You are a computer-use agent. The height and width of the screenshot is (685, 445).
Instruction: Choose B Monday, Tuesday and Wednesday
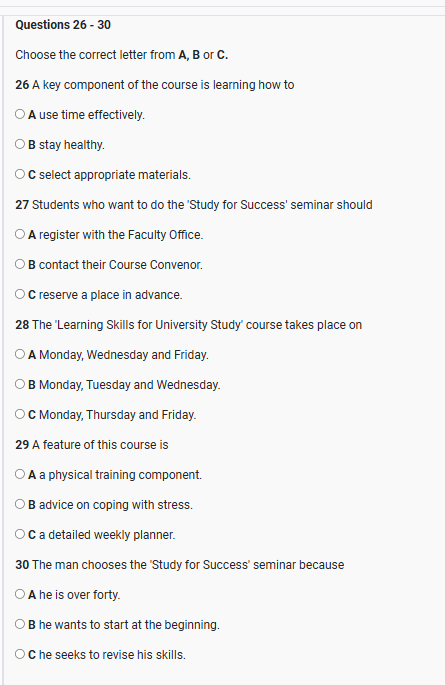pos(20,384)
